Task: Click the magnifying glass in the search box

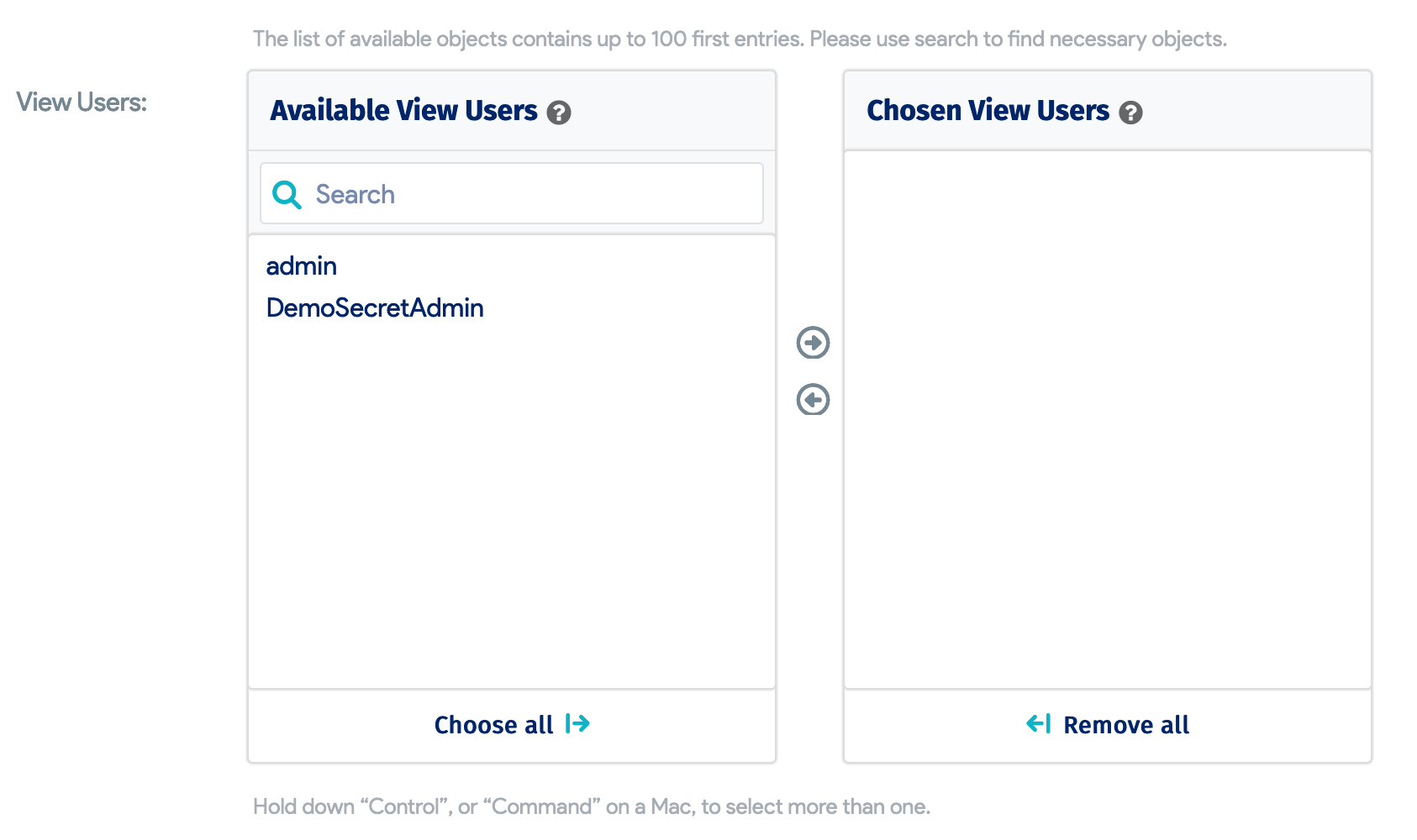Action: pyautogui.click(x=286, y=194)
